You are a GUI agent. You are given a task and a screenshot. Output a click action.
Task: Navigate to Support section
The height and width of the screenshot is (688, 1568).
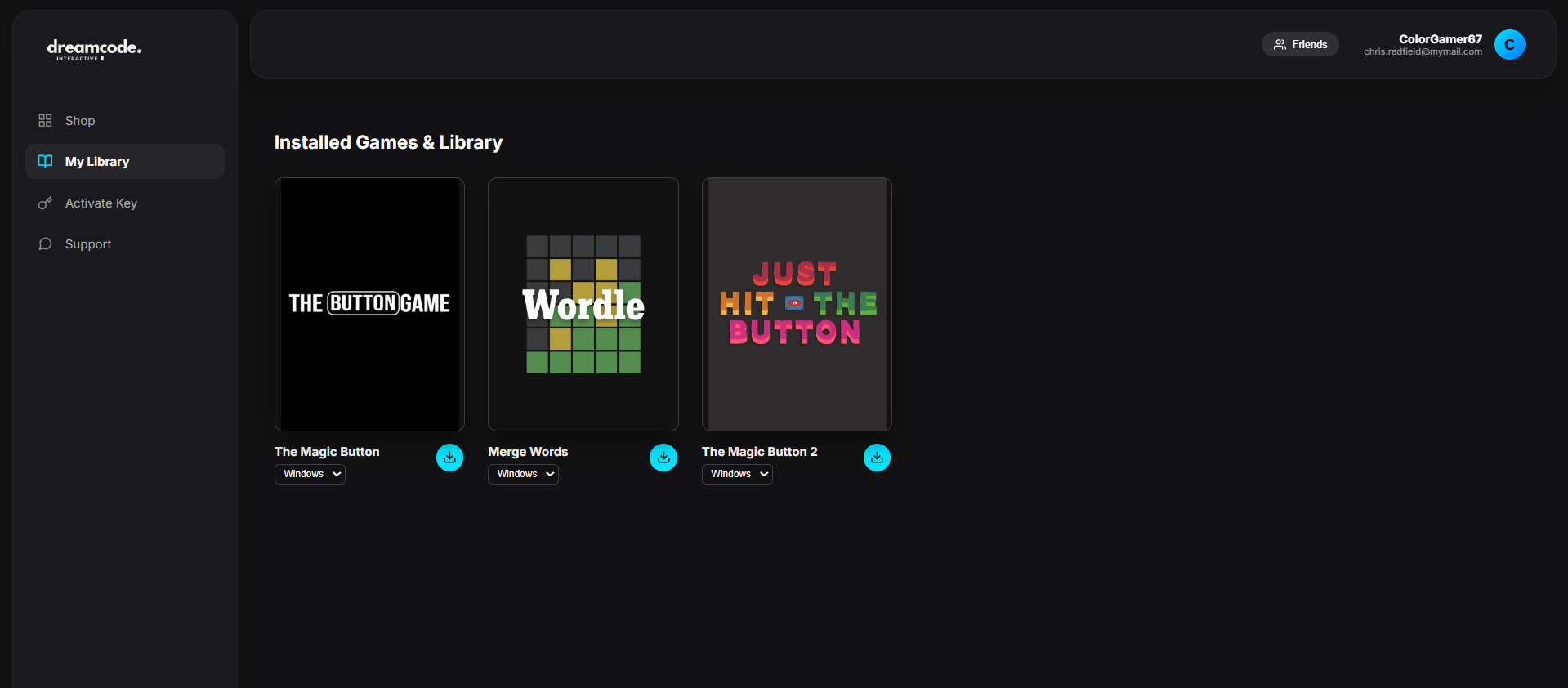point(125,244)
